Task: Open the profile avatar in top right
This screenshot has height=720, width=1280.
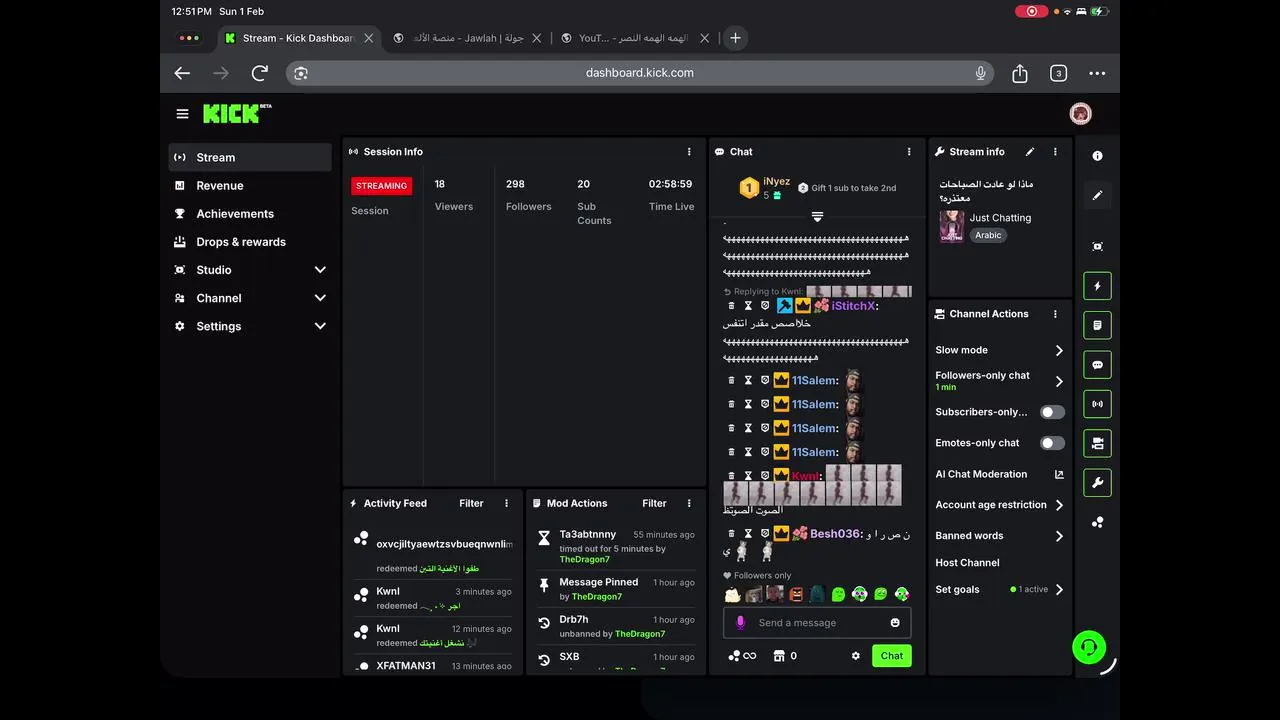Action: (x=1080, y=114)
